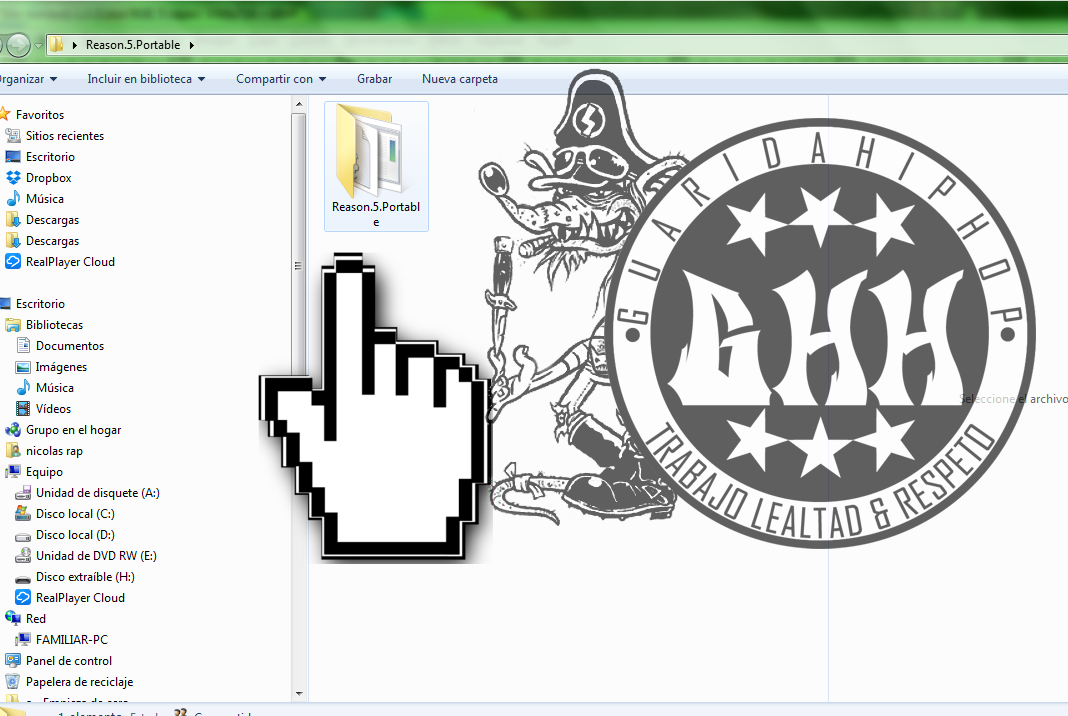
Task: Click the Favoritos star icon
Action: point(5,114)
